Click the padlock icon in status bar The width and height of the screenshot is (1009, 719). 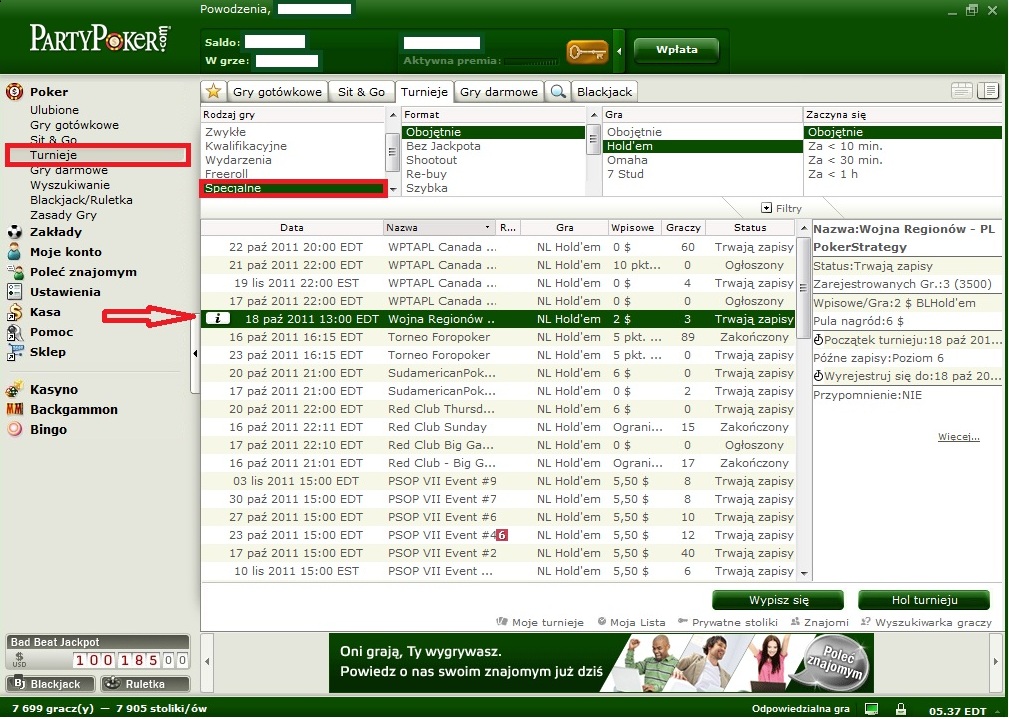pos(902,709)
